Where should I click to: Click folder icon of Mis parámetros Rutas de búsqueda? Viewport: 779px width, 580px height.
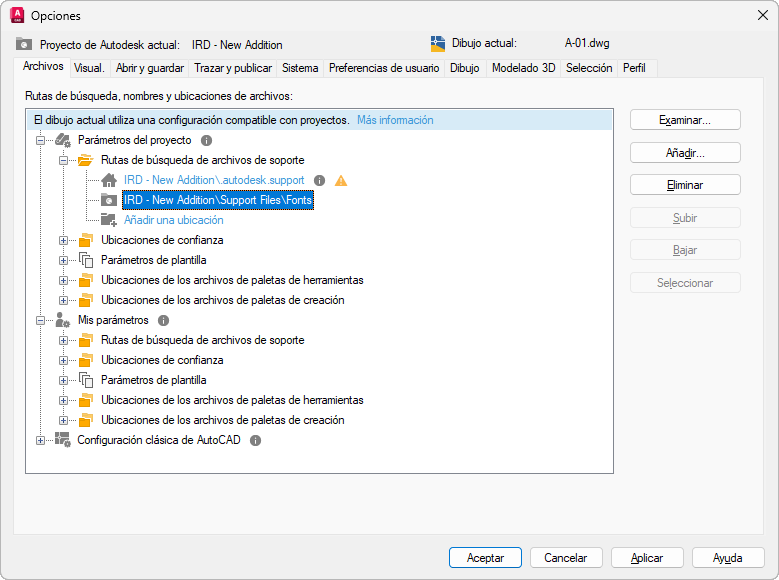tap(85, 340)
